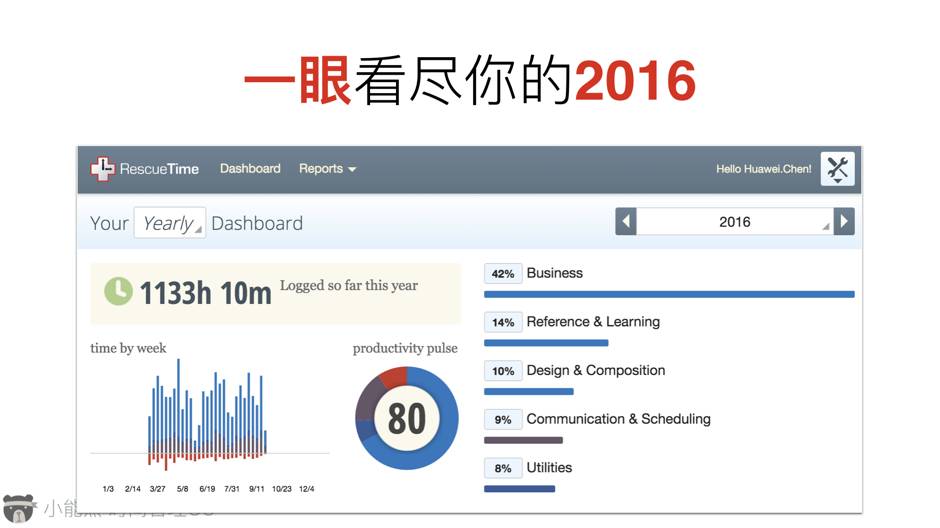Open the 2016 year selector
This screenshot has width=940, height=528.
[735, 222]
